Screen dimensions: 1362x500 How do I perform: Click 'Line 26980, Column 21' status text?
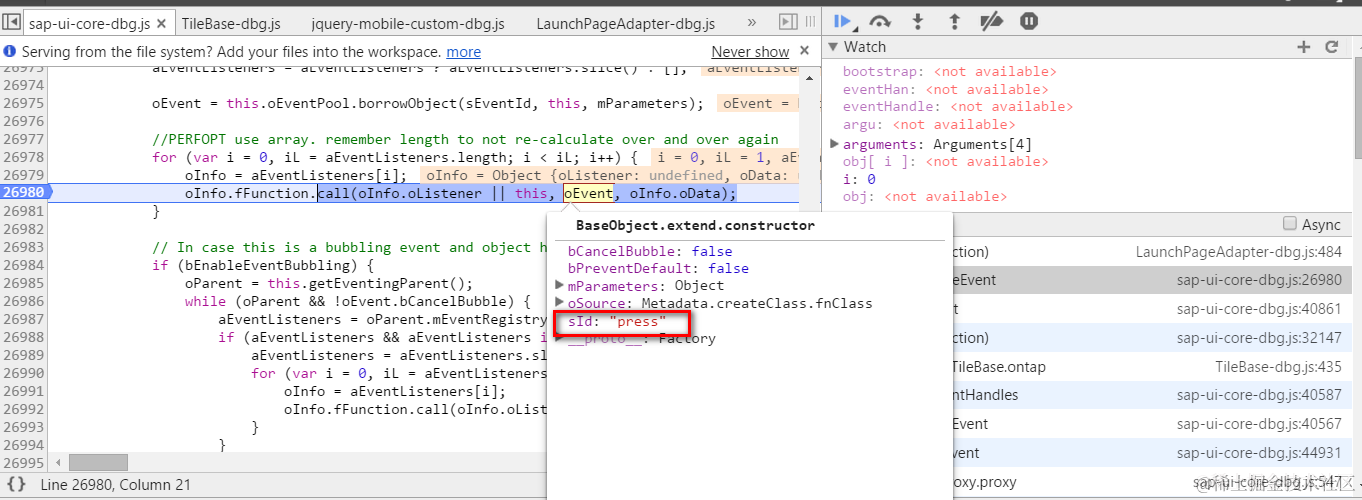(116, 484)
